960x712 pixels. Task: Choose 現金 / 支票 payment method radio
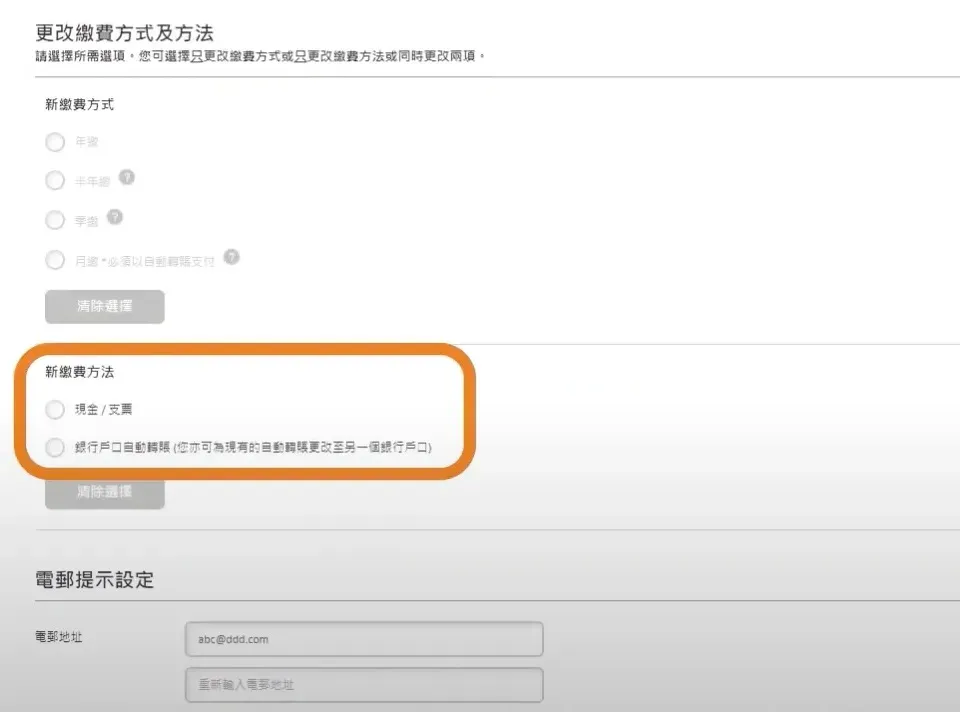tap(55, 410)
